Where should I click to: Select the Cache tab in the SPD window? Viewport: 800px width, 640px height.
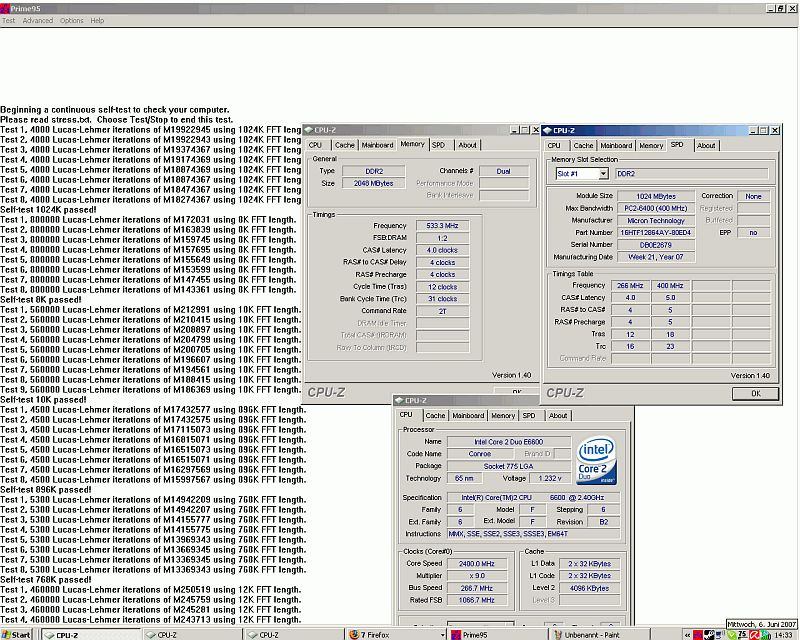click(x=583, y=145)
